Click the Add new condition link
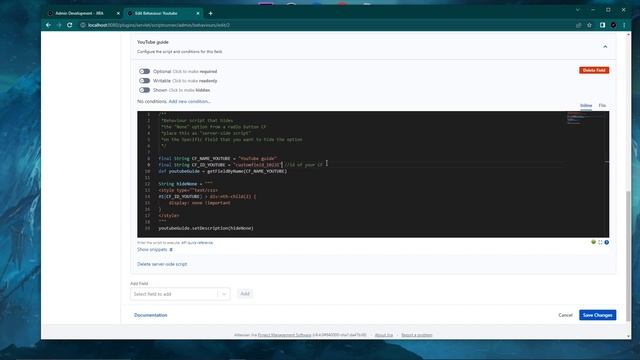The image size is (640, 360). pyautogui.click(x=190, y=101)
